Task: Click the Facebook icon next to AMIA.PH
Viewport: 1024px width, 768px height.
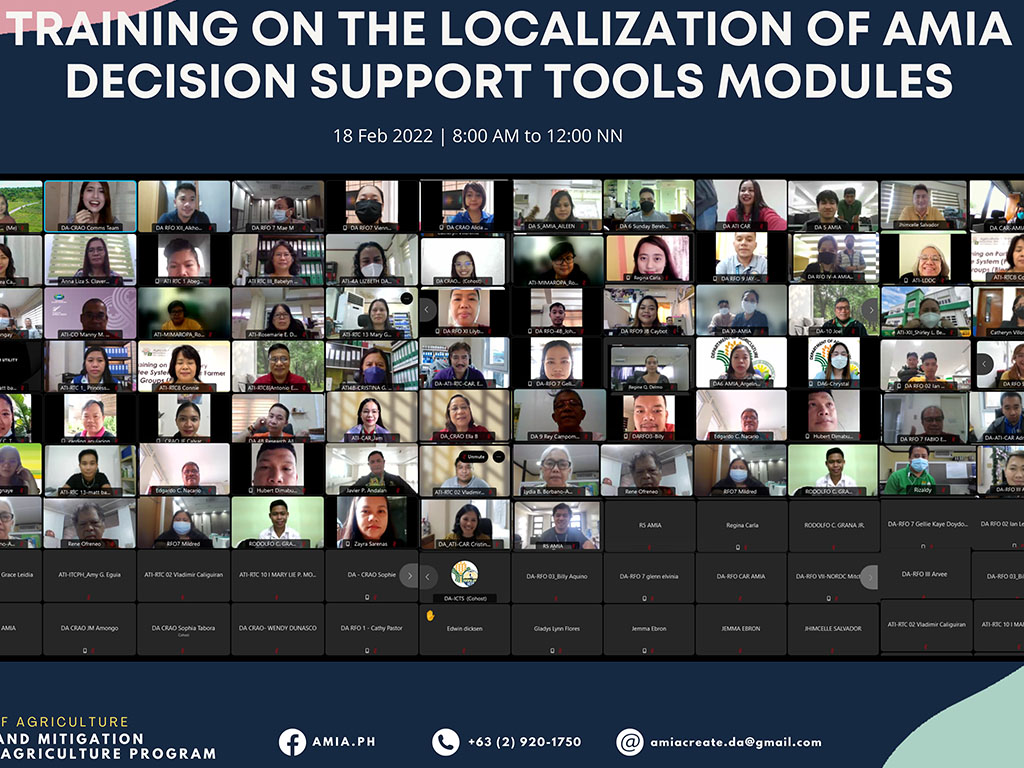Action: click(x=292, y=742)
